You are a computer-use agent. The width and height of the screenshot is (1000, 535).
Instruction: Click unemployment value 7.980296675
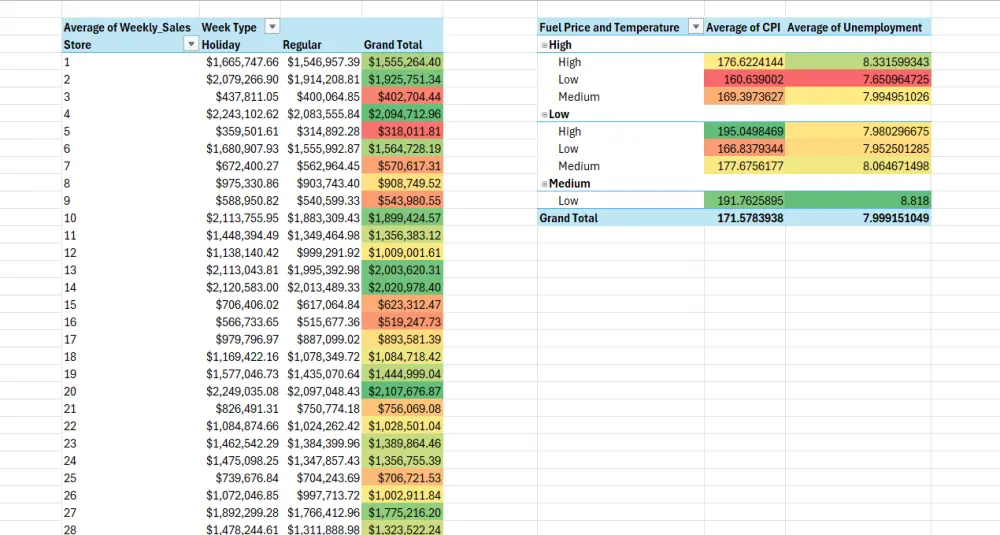(858, 131)
